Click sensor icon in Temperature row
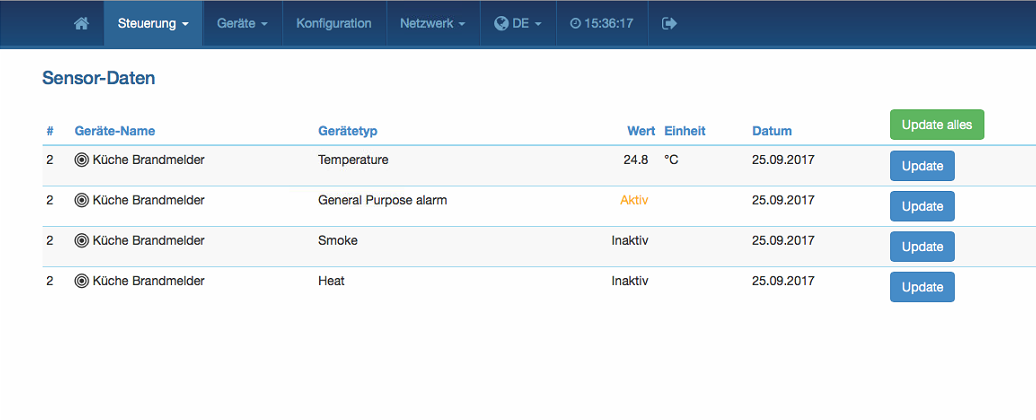The image size is (1036, 420). coord(82,159)
